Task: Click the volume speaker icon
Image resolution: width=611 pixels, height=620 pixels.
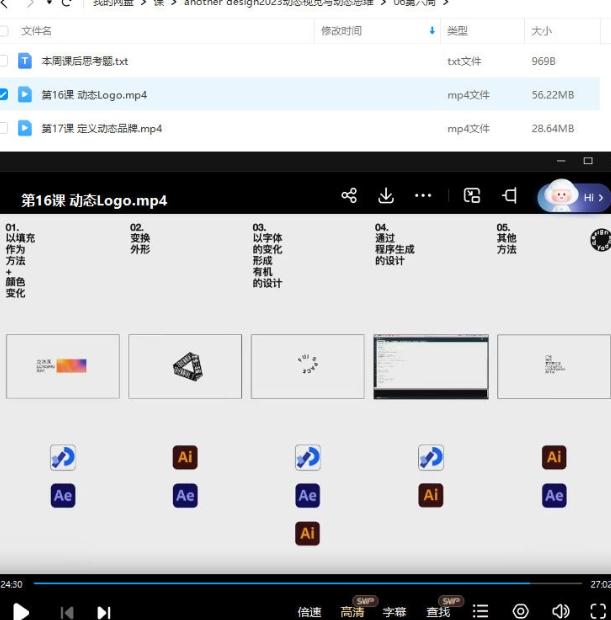Action: click(561, 611)
